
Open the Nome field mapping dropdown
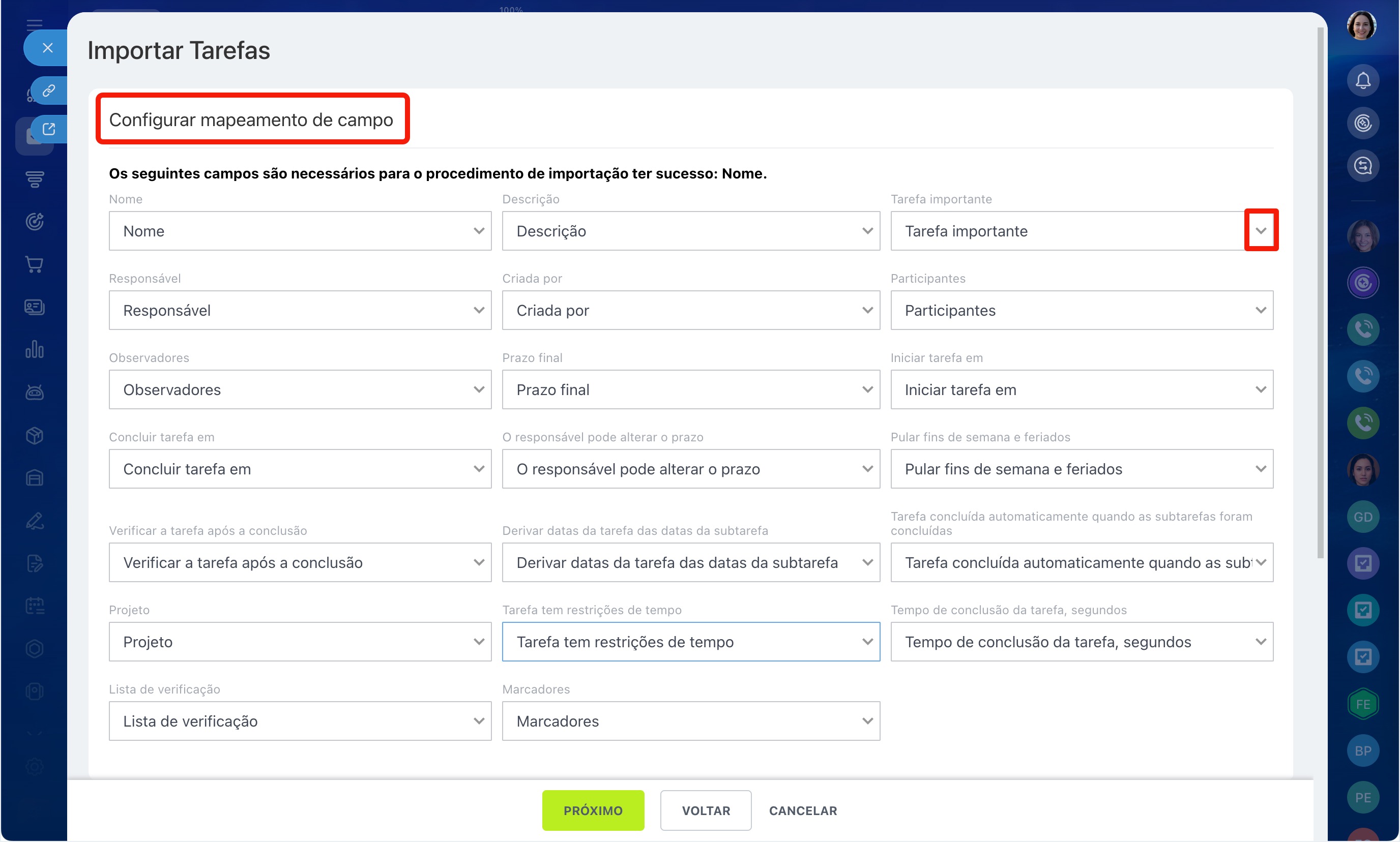click(x=300, y=230)
